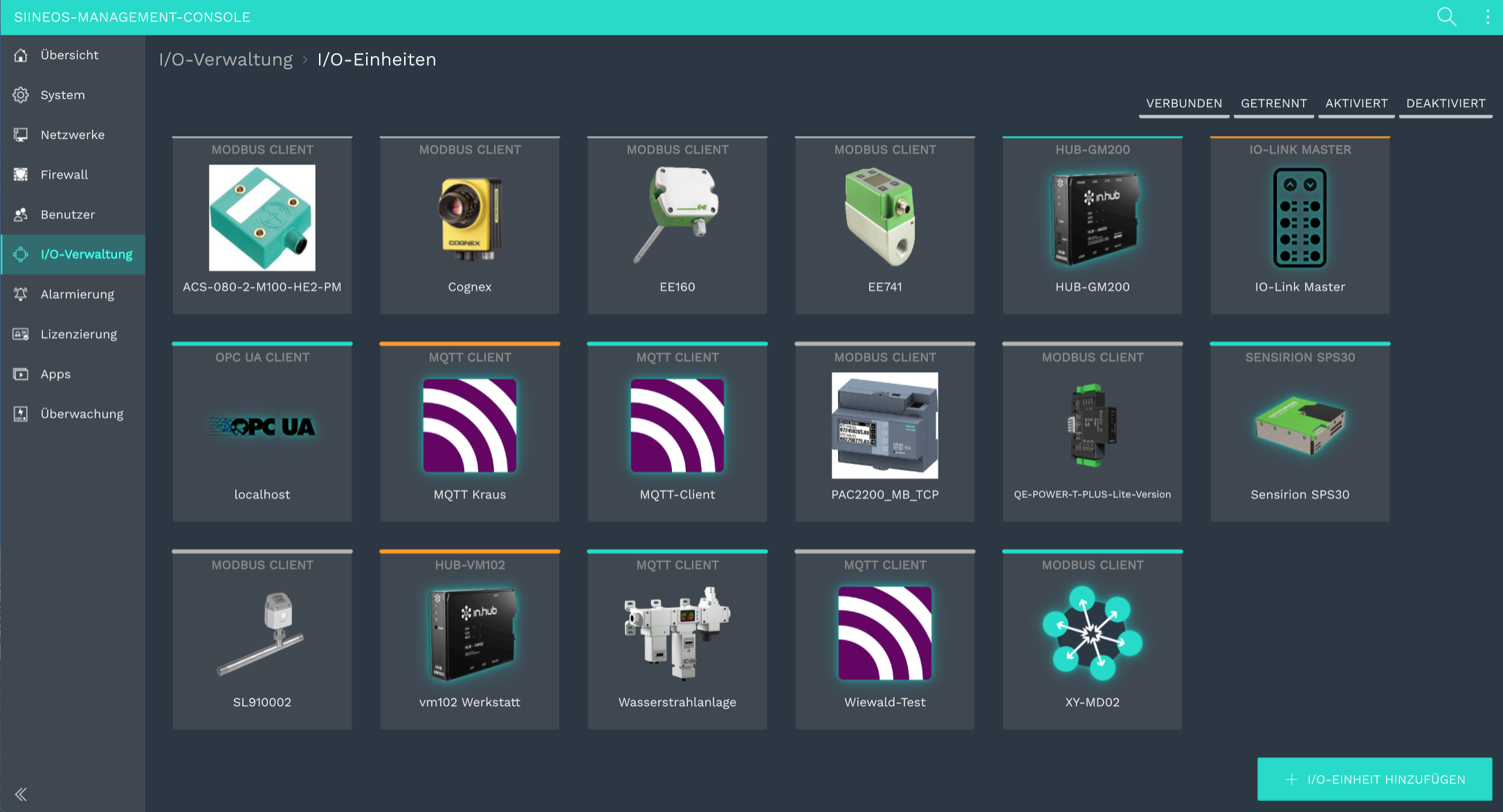Viewport: 1503px width, 812px height.
Task: Click the SENSIRION SPS30 type header
Action: click(x=1300, y=358)
